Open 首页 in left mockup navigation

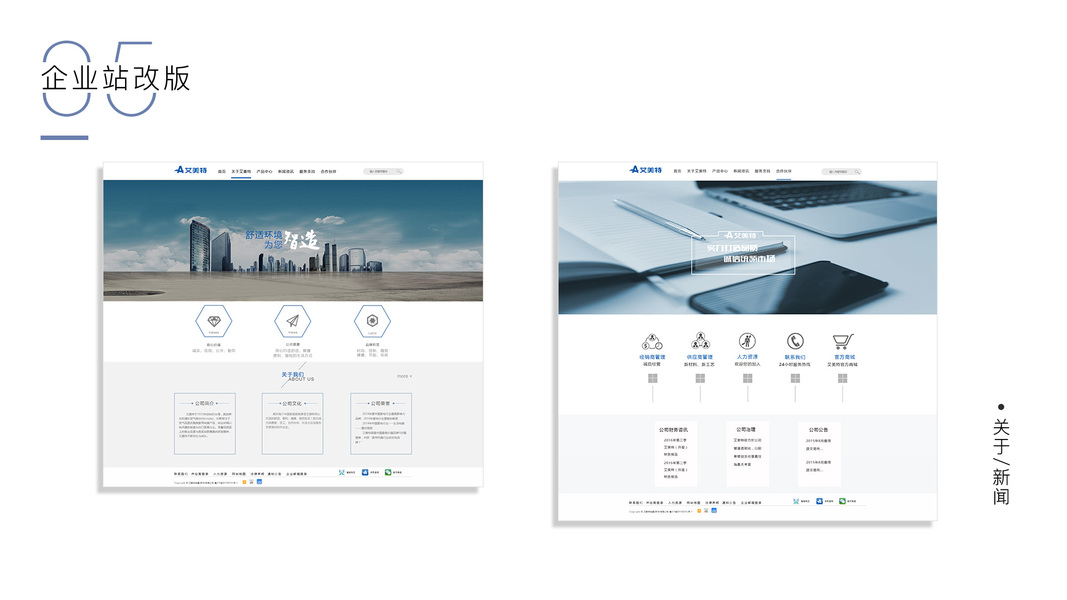click(222, 171)
